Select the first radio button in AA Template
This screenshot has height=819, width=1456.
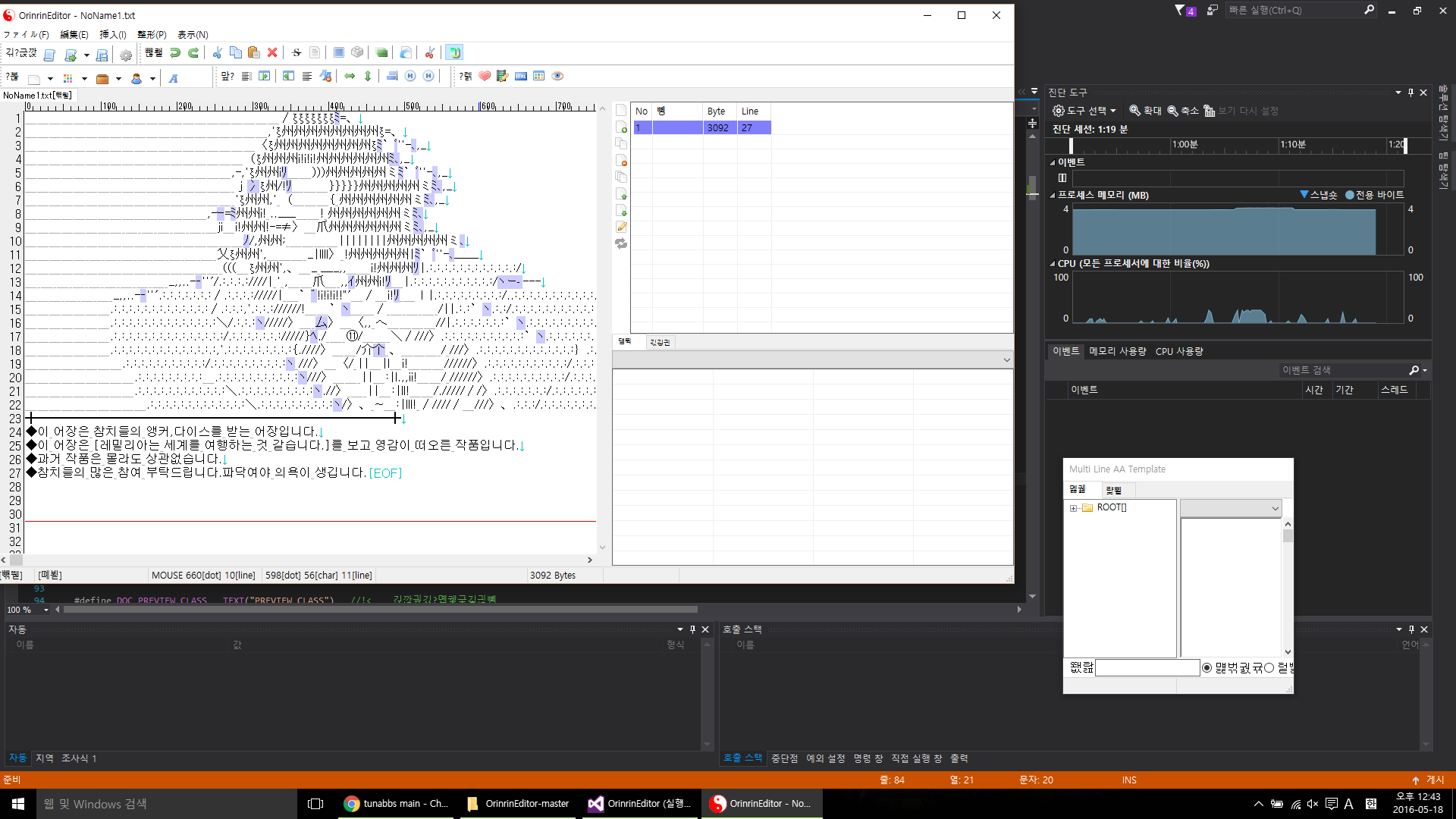[1207, 668]
